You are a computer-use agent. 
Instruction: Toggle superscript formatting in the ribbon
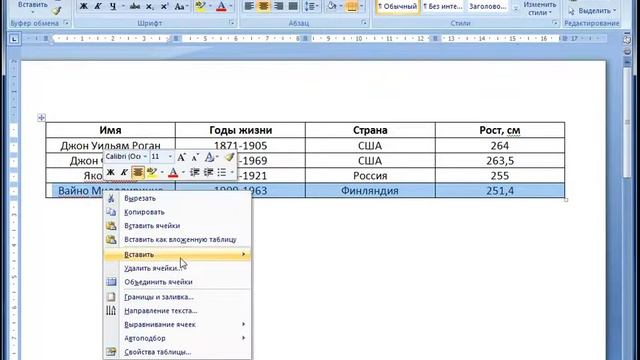click(164, 6)
